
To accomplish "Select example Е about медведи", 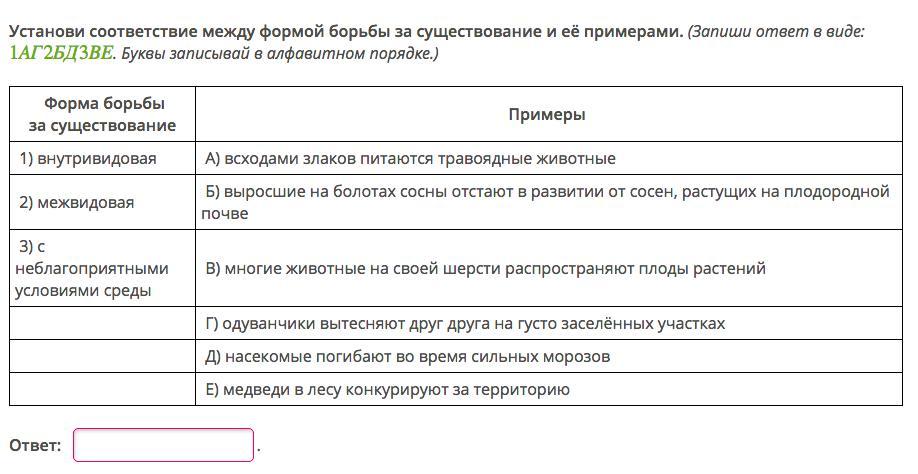I will 387,389.
